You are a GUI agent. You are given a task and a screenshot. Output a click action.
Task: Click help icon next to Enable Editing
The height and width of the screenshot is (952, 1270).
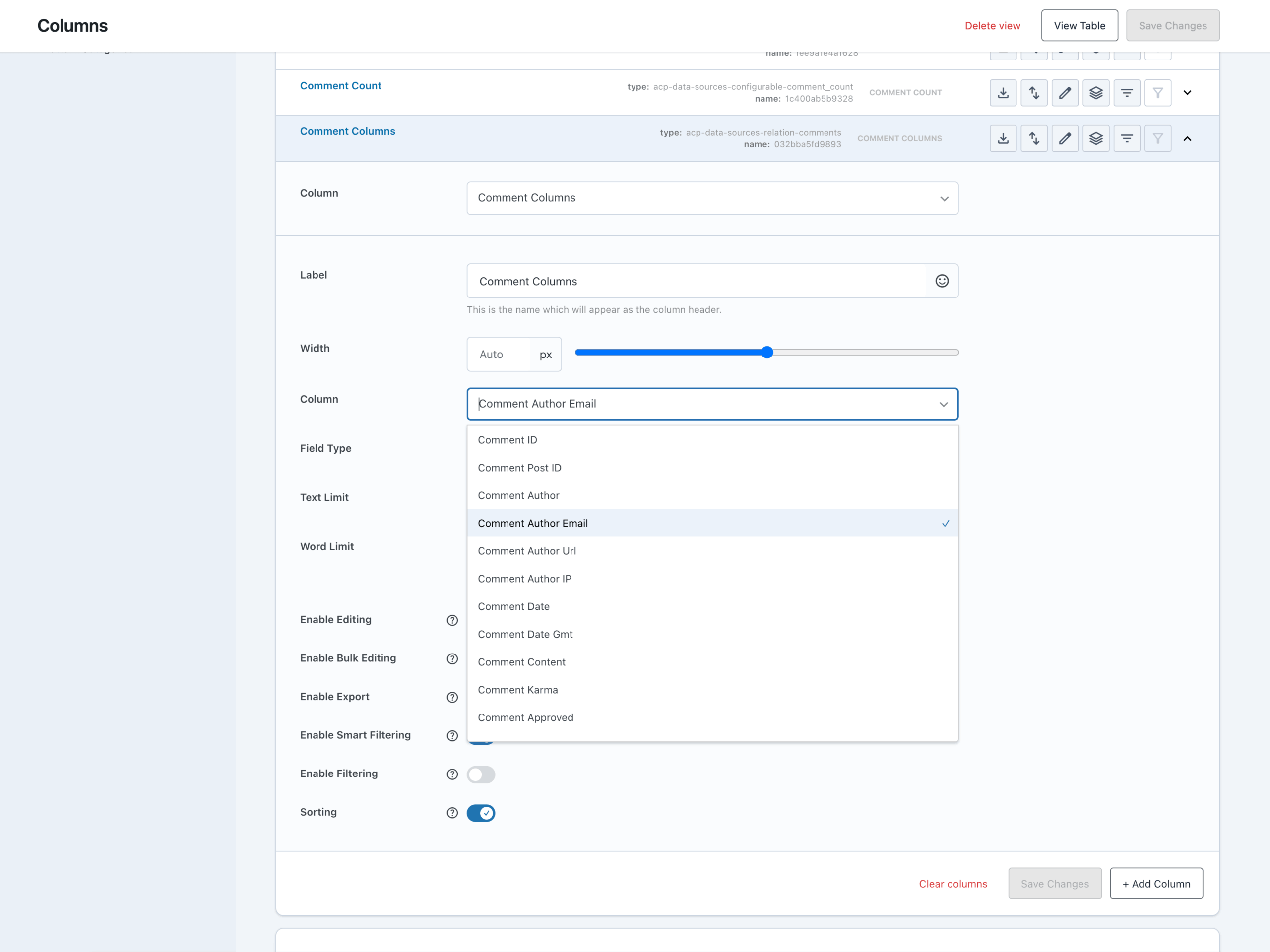tap(452, 620)
